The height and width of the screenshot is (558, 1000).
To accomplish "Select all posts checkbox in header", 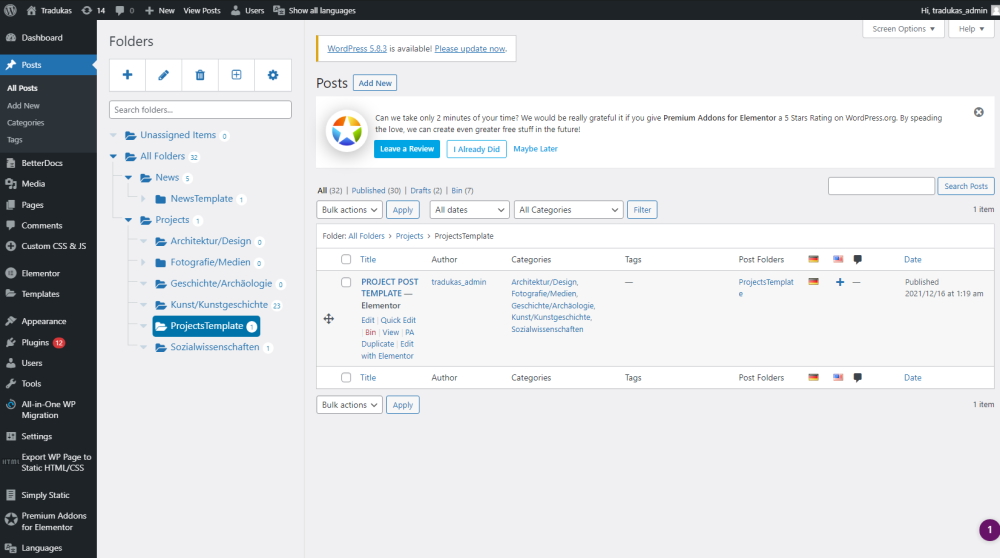I will pos(346,260).
